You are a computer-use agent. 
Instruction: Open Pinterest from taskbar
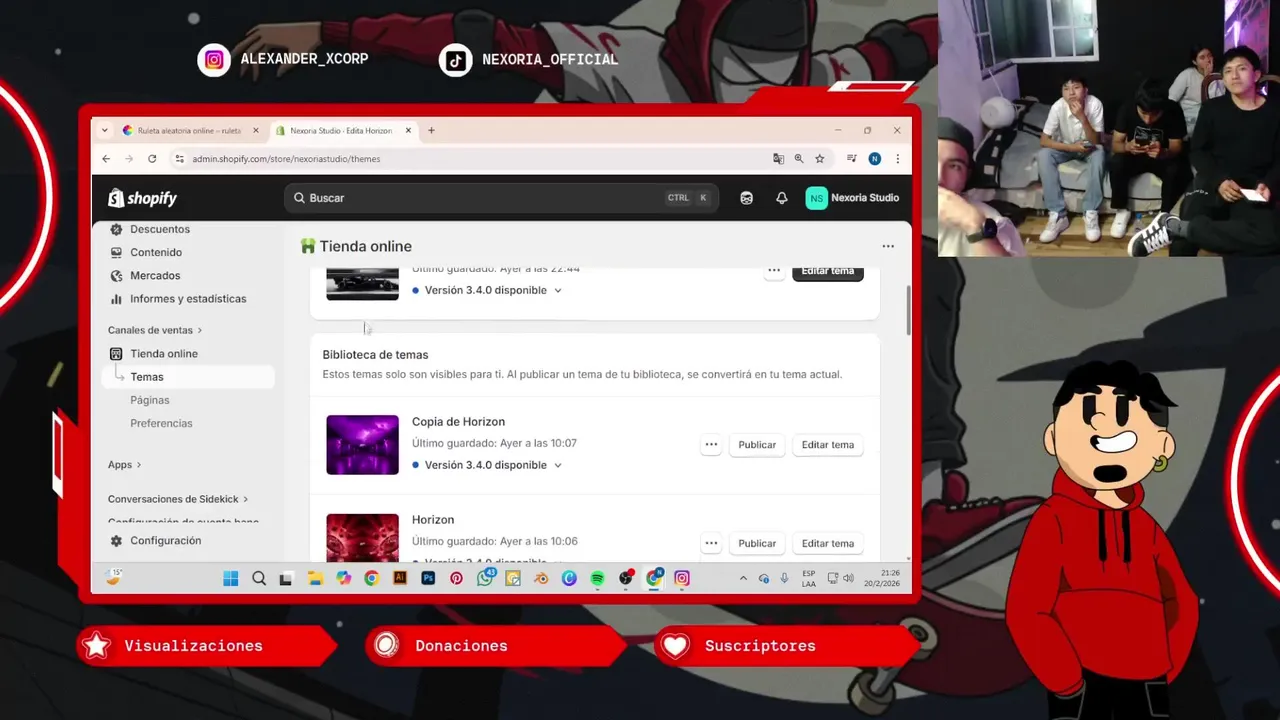click(x=456, y=578)
